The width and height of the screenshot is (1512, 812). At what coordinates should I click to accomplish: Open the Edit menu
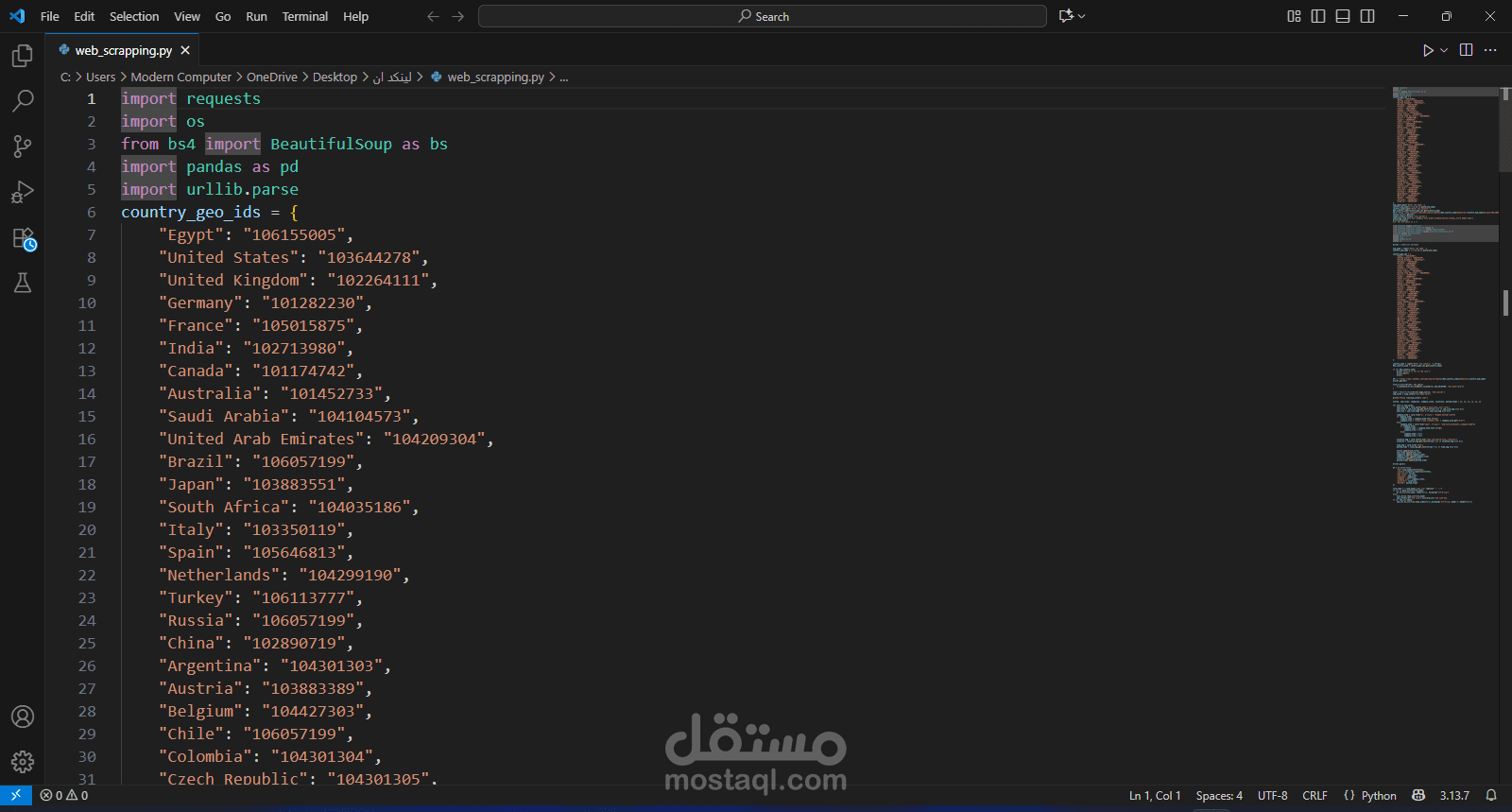(84, 16)
